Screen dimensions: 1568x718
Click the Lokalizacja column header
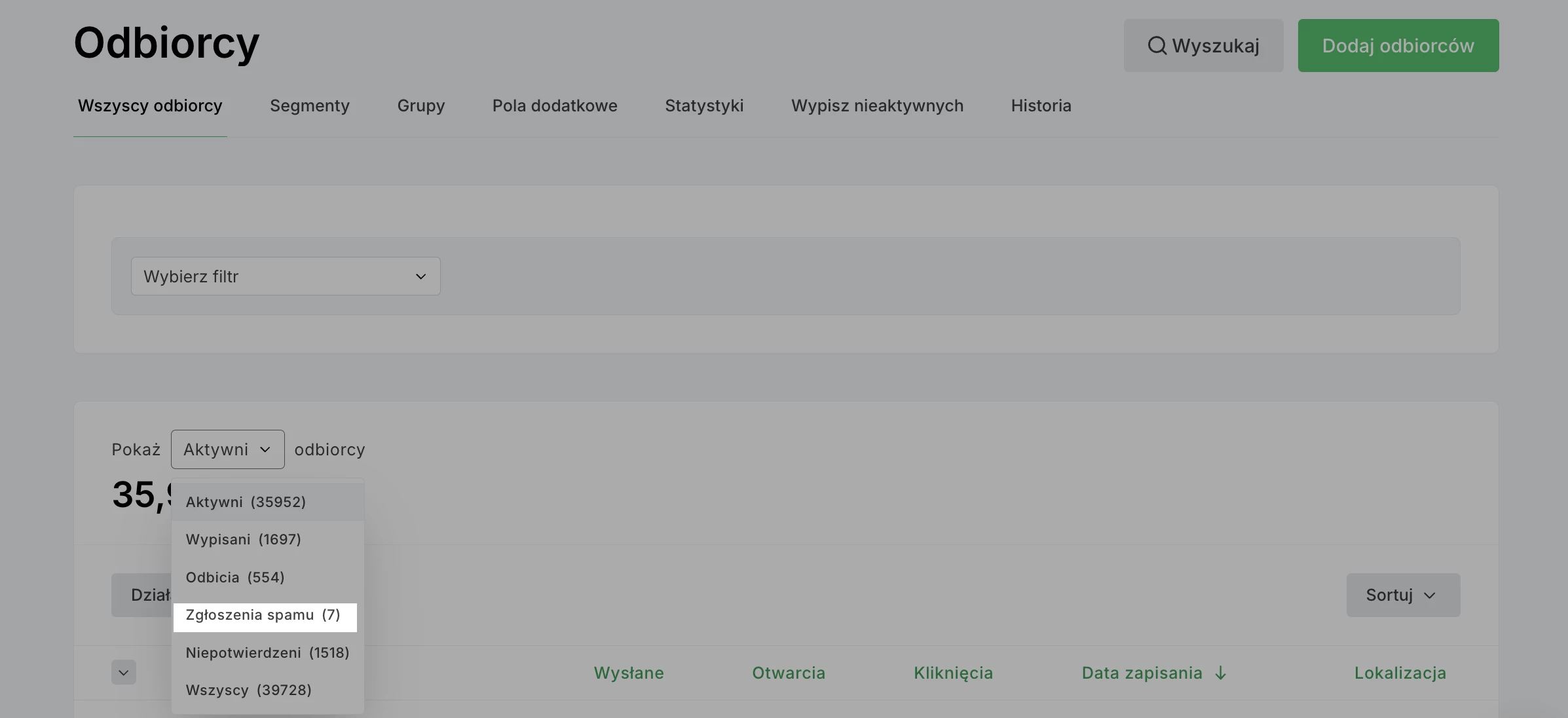coord(1400,673)
